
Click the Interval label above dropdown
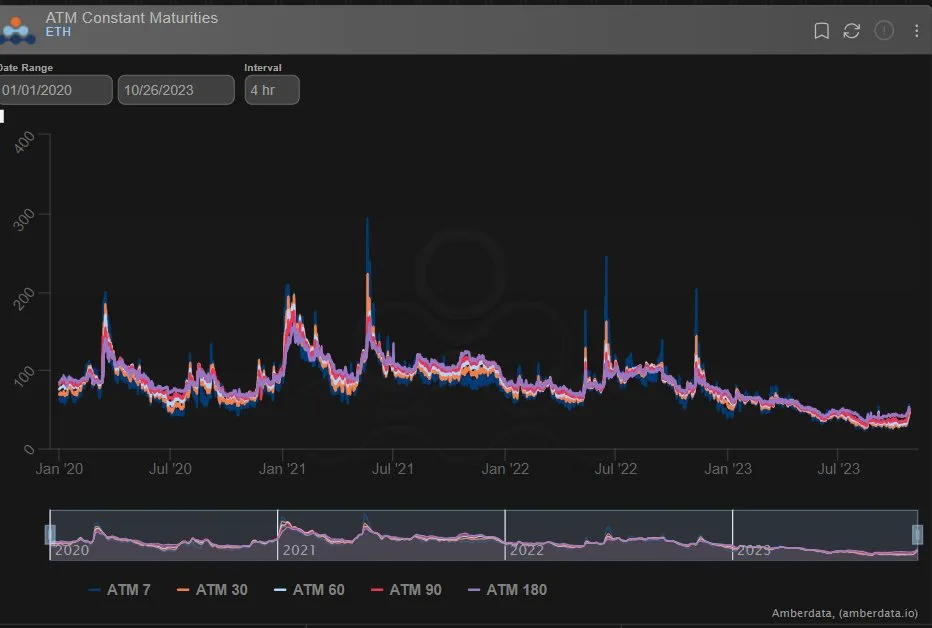click(x=263, y=68)
